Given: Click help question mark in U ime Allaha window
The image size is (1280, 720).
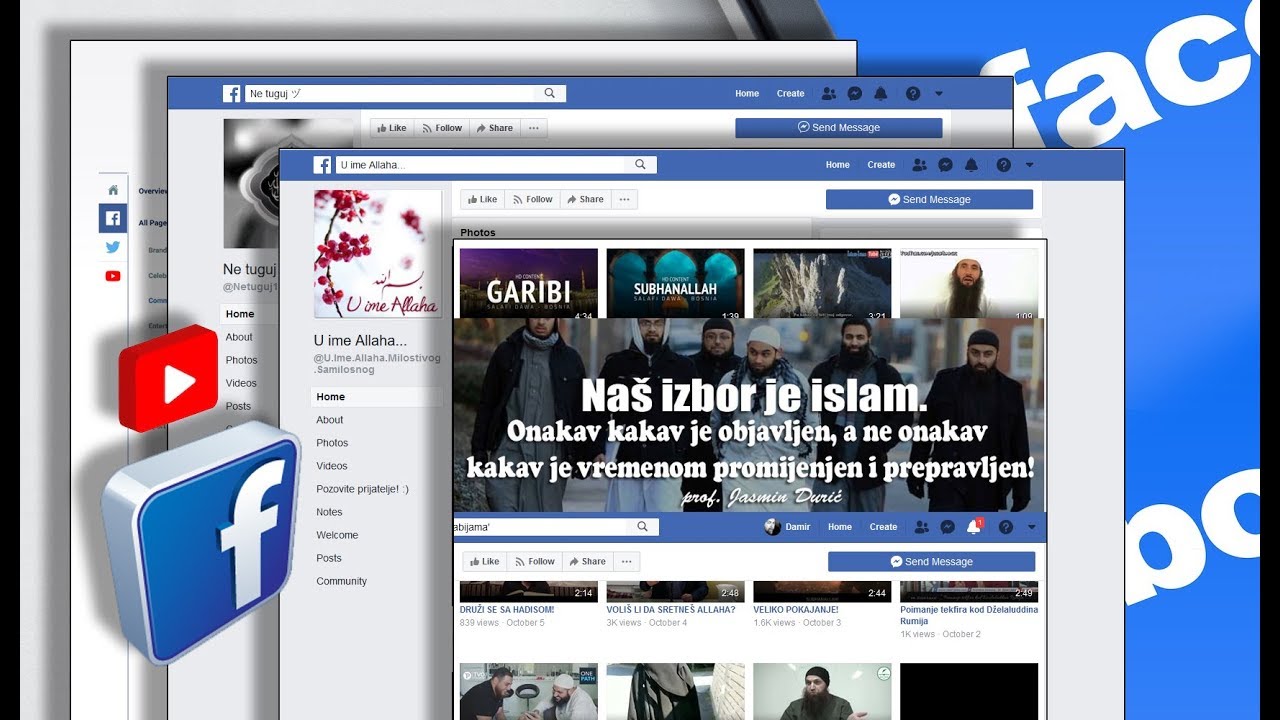Looking at the screenshot, I should click(1003, 165).
